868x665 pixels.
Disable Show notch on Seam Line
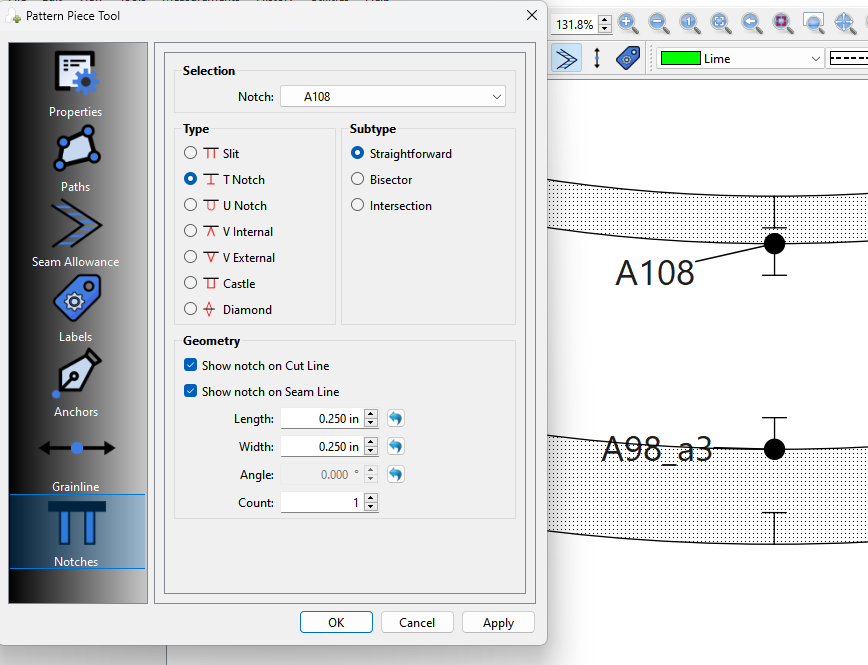point(191,392)
